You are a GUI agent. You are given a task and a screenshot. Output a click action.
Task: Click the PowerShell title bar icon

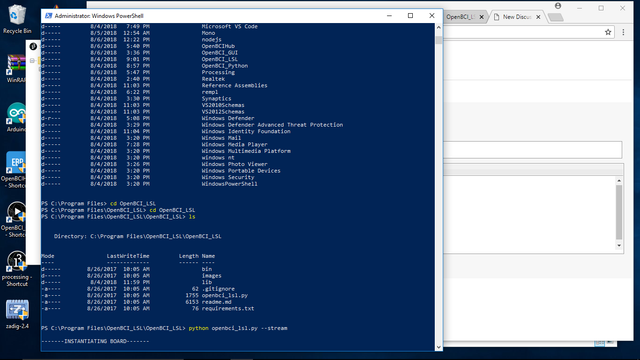49,16
